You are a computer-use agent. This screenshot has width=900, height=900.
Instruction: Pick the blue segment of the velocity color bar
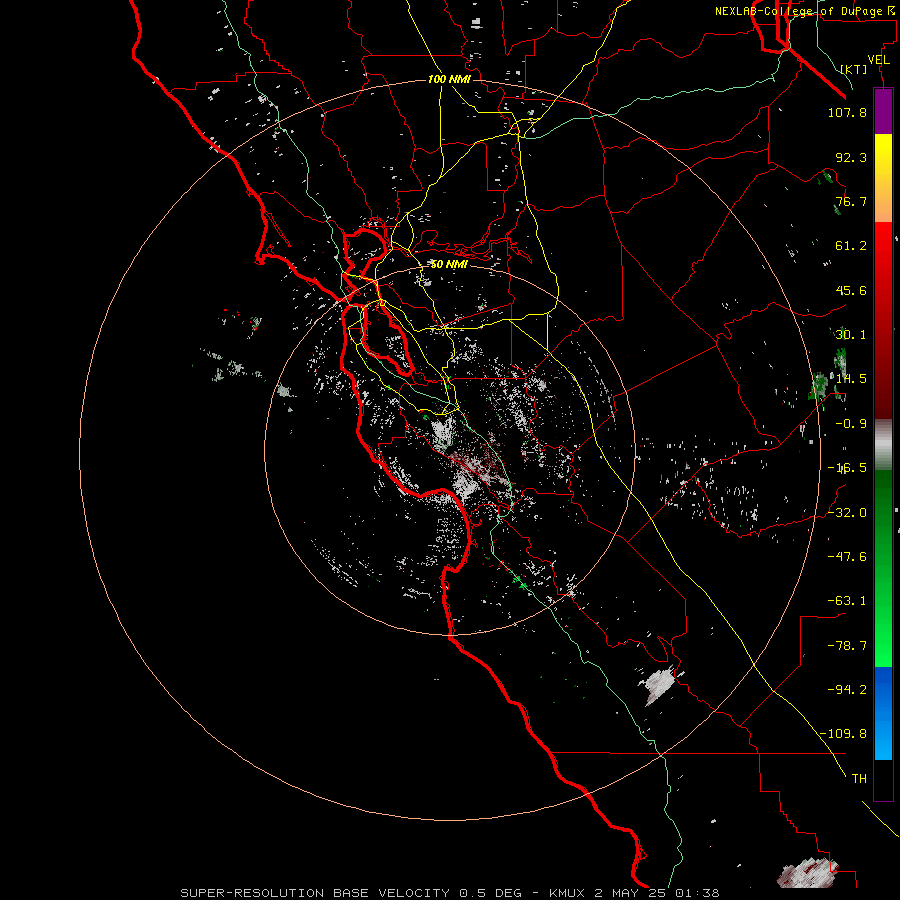click(x=883, y=713)
